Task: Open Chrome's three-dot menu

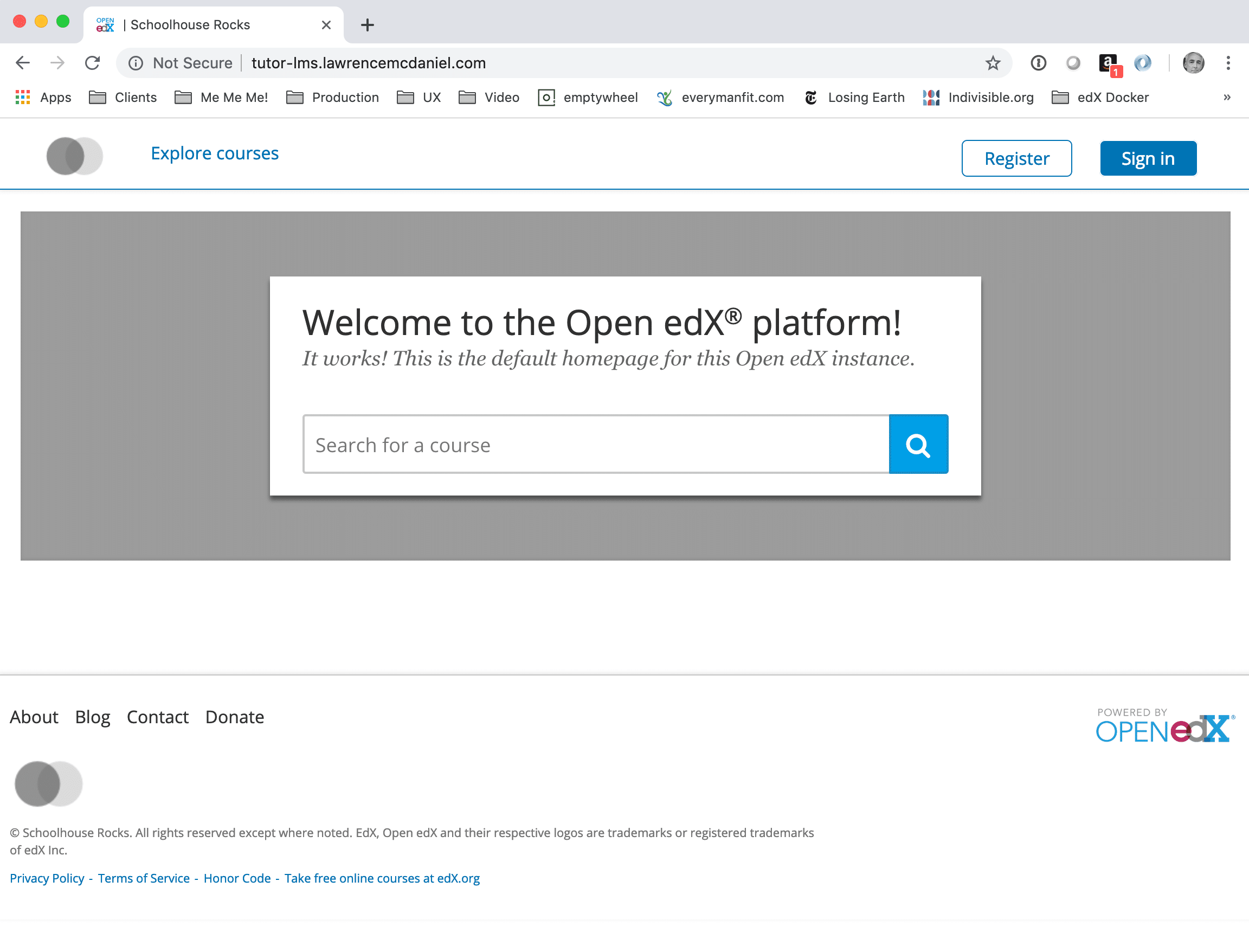Action: [1228, 63]
